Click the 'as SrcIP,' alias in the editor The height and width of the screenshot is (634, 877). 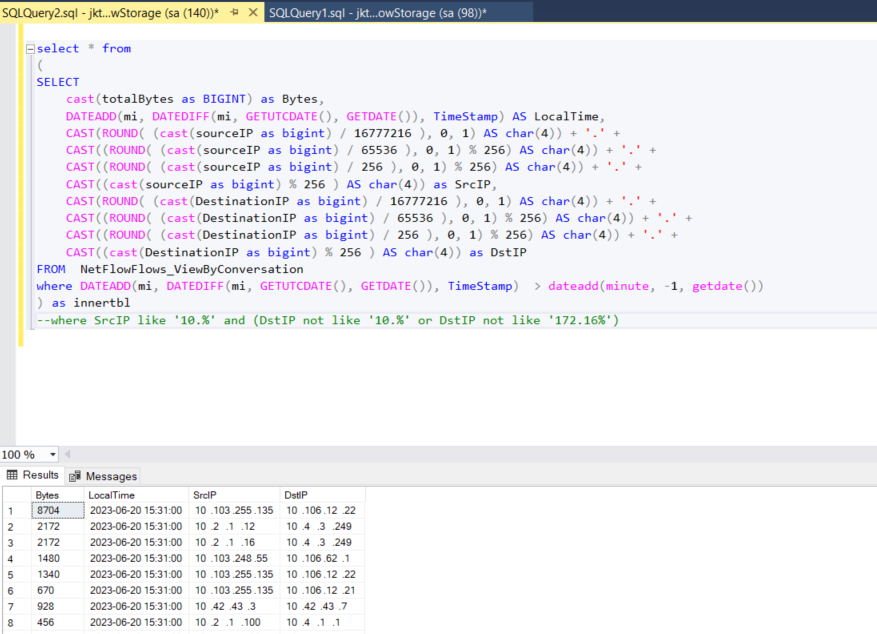(x=465, y=184)
